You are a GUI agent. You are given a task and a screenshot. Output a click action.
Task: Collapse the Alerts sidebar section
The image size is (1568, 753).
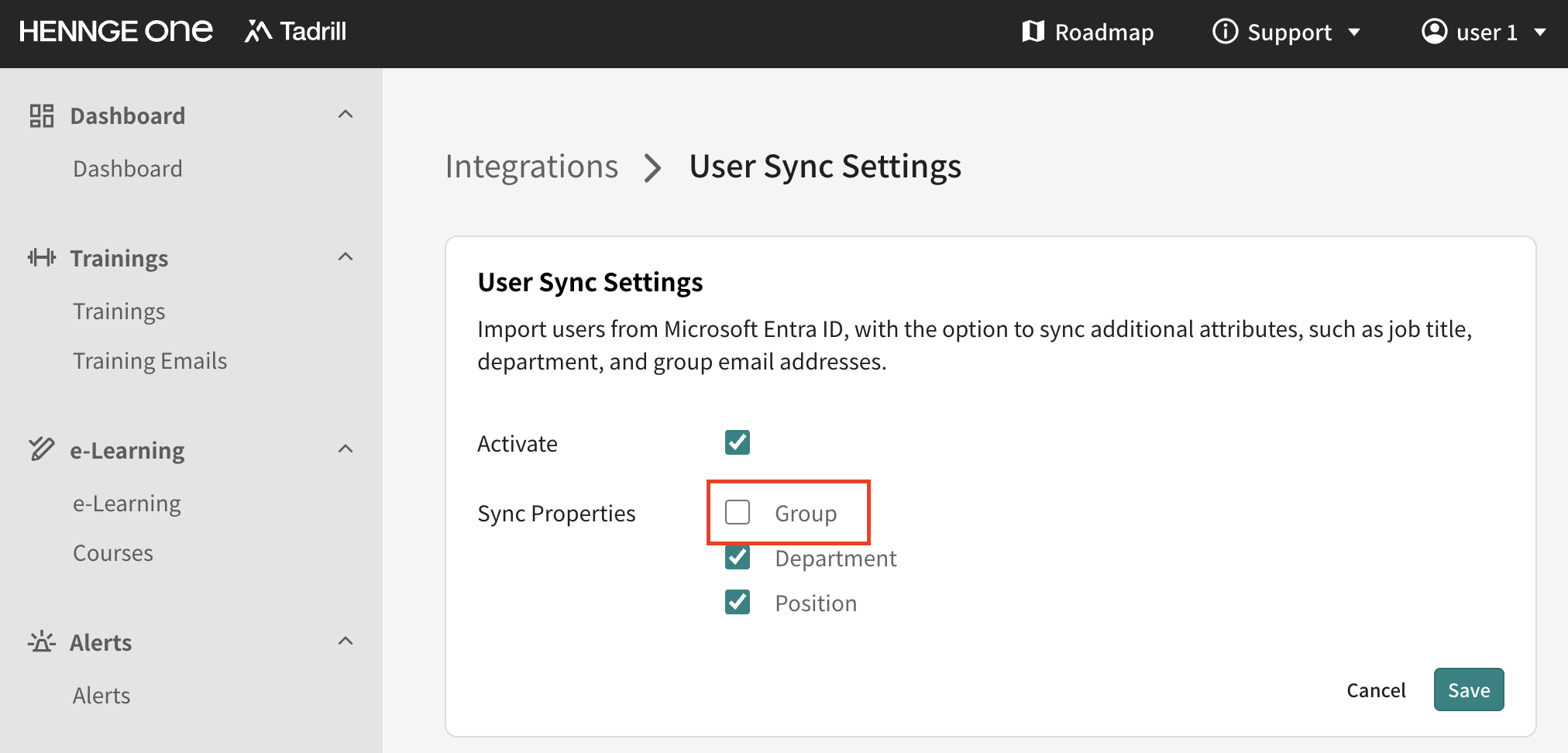[x=346, y=641]
